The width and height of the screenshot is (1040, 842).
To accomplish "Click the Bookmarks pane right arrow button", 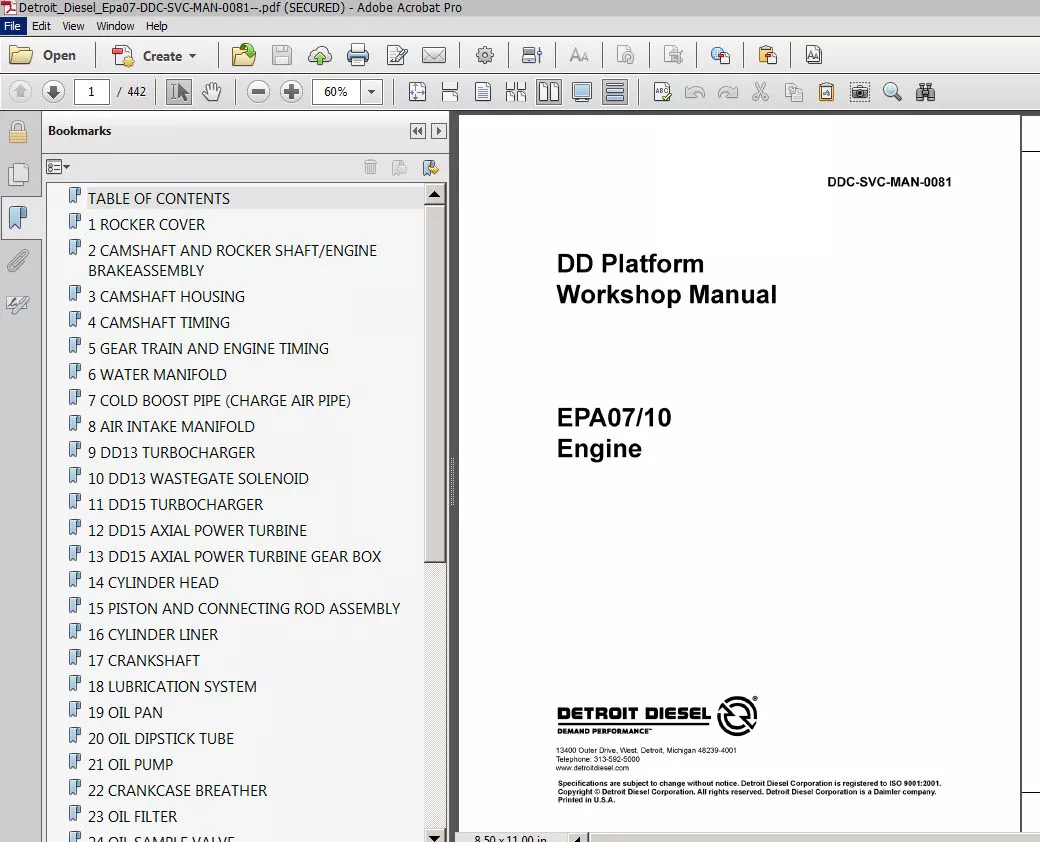I will point(438,131).
